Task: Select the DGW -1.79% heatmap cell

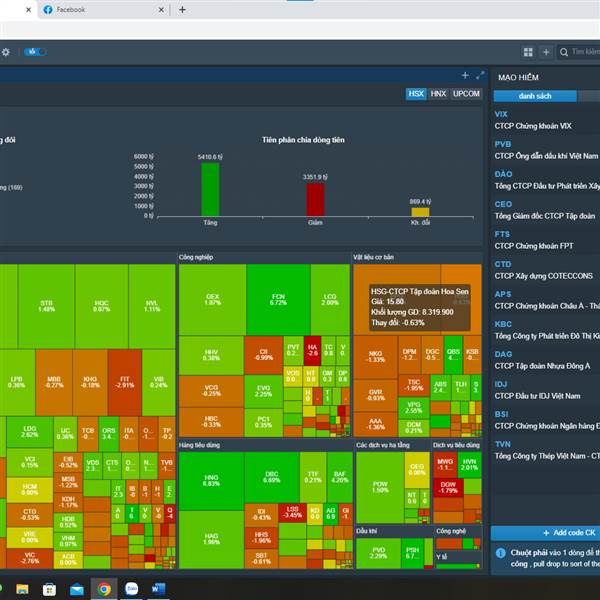Action: [448, 488]
